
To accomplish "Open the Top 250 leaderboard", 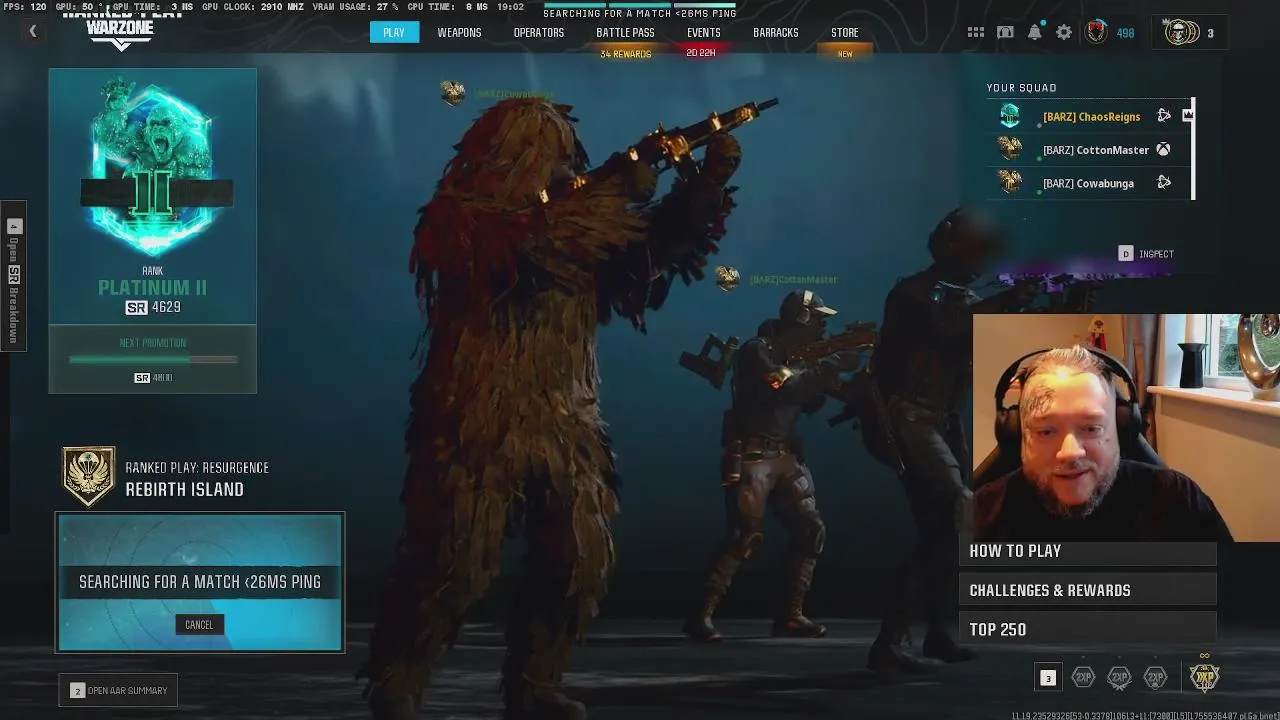I will pyautogui.click(x=1087, y=629).
